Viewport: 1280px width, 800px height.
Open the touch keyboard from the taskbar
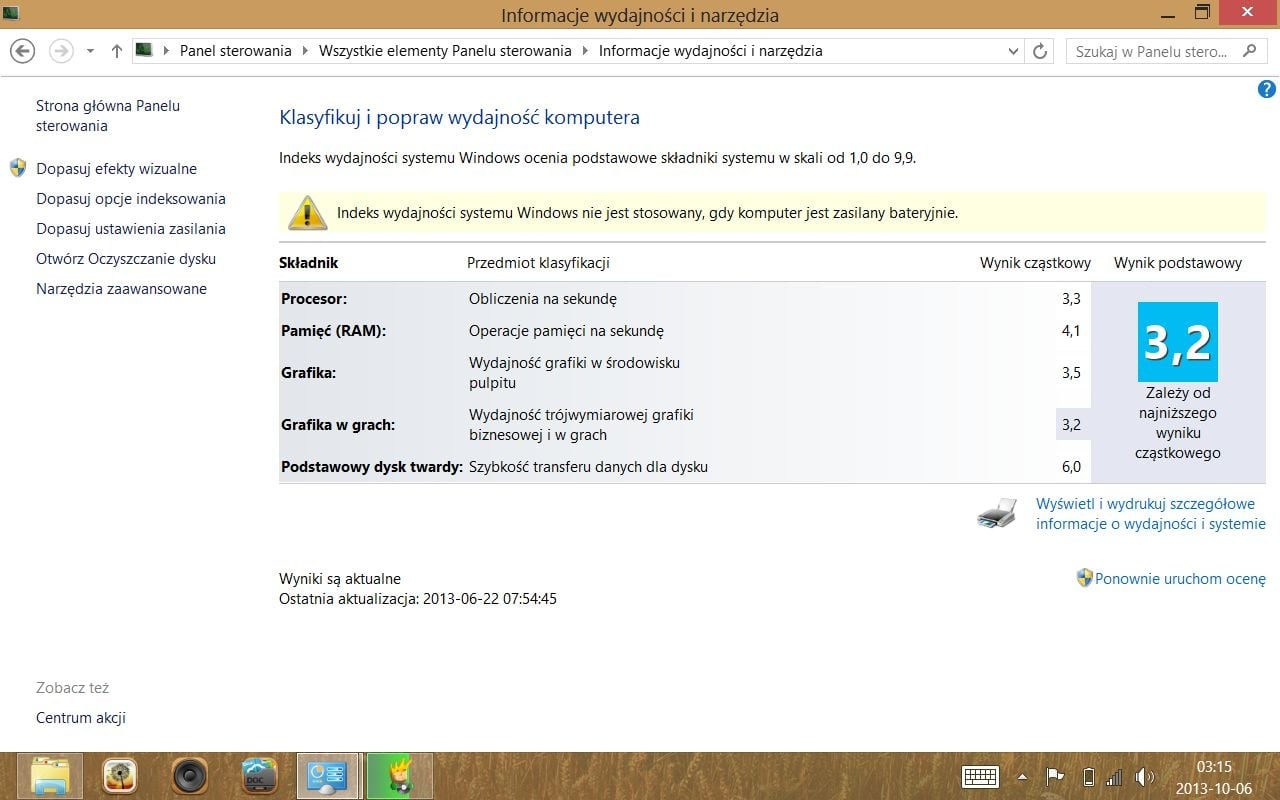(x=980, y=776)
